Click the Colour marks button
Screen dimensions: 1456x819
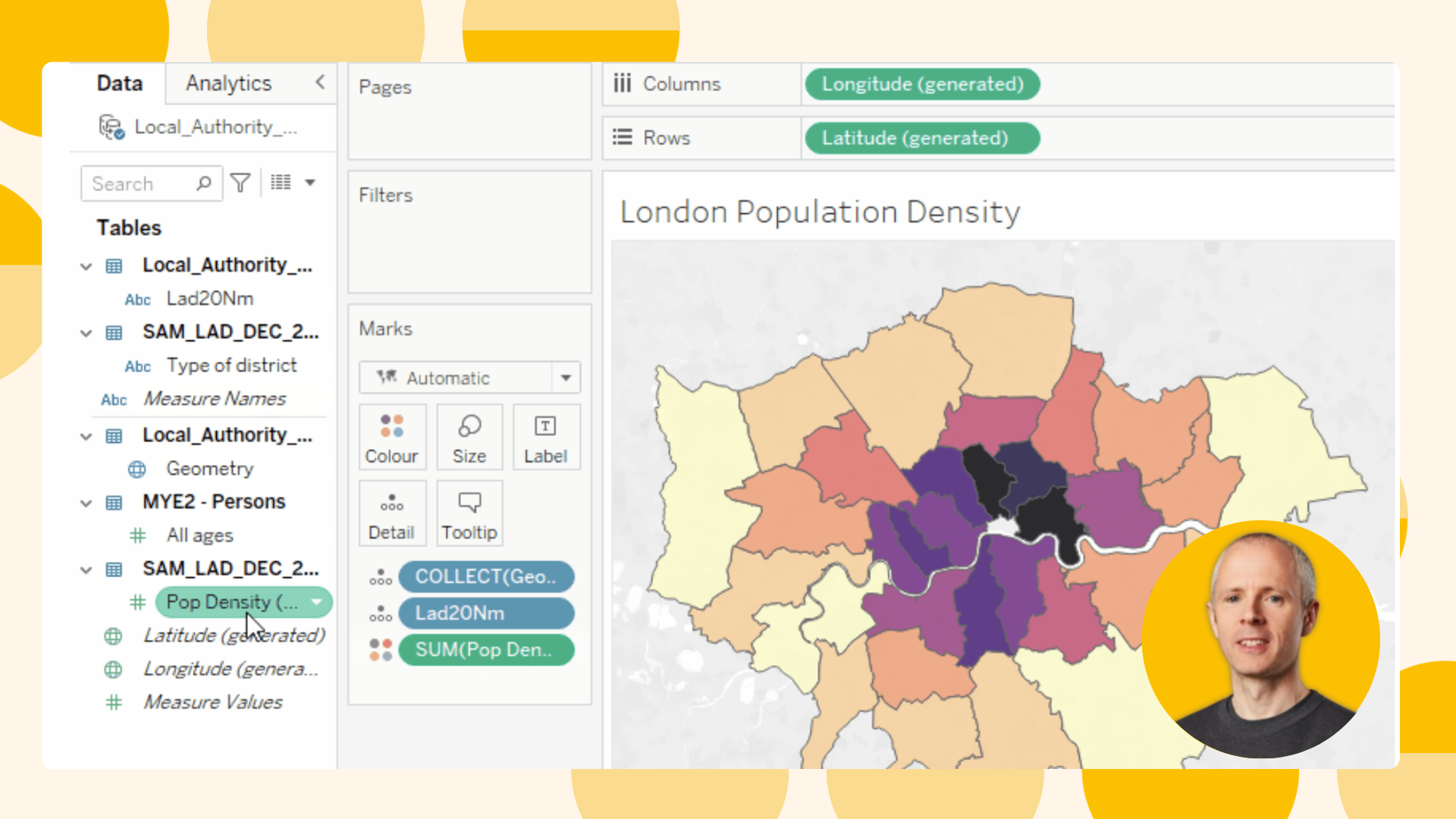[x=391, y=438]
